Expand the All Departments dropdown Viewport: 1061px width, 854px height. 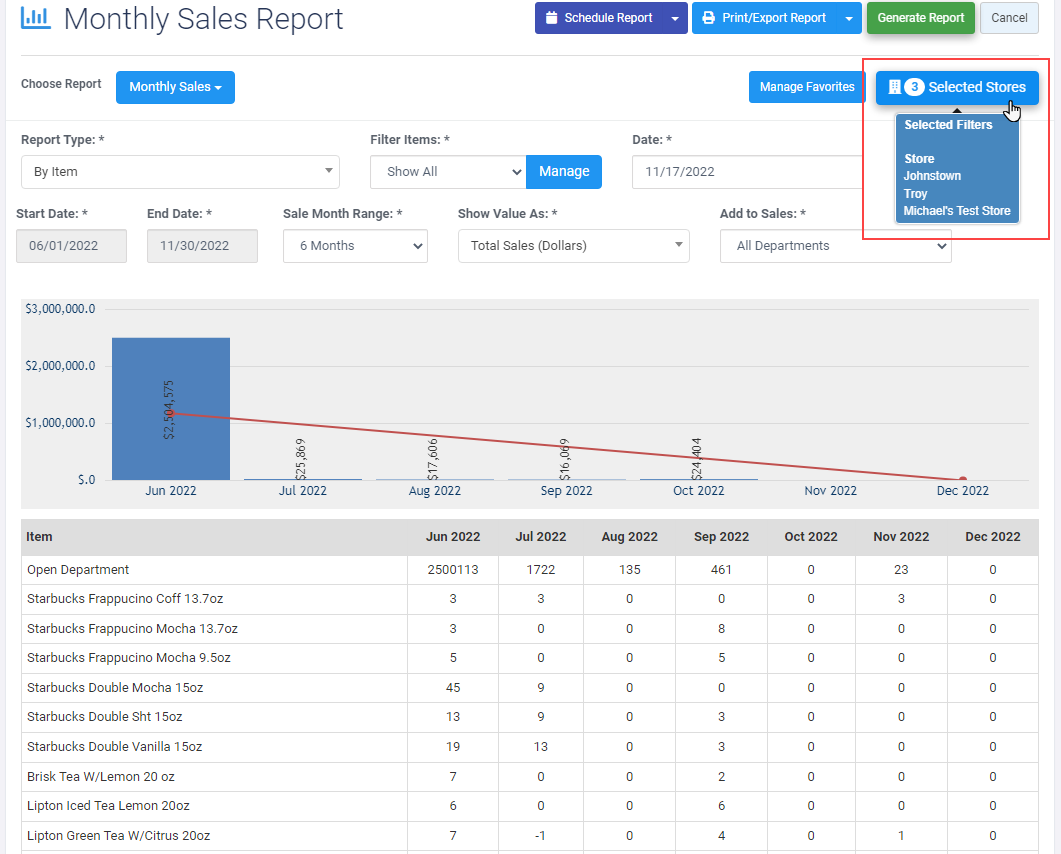click(835, 246)
